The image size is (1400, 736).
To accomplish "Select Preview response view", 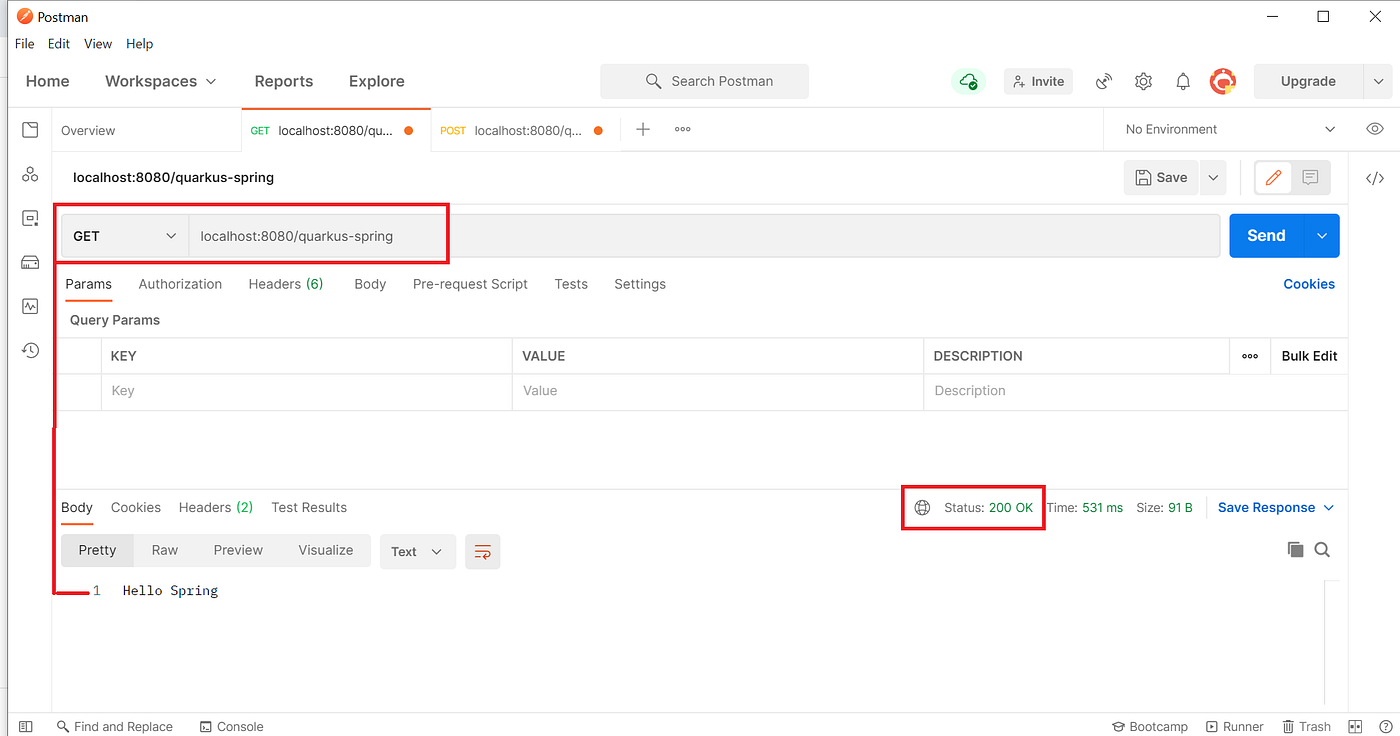I will tap(238, 550).
